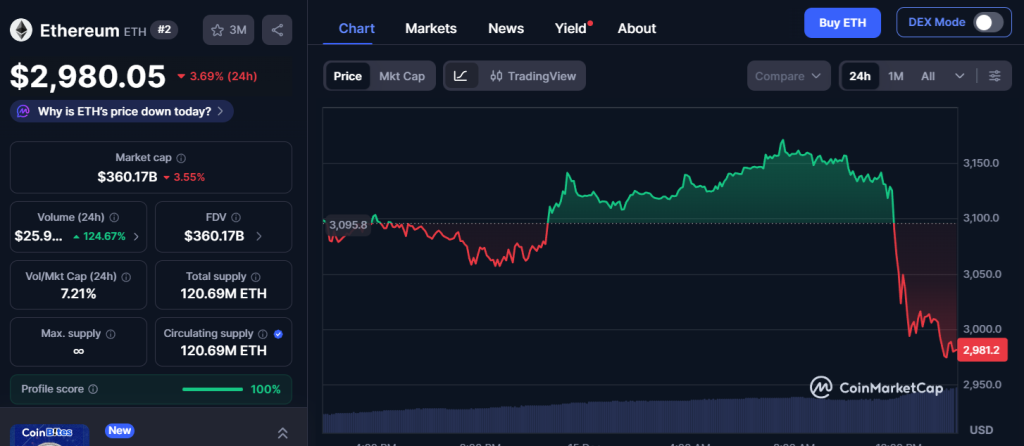Screen dimensions: 1024x446
Task: Click the $2,980.05 price text
Action: [88, 76]
